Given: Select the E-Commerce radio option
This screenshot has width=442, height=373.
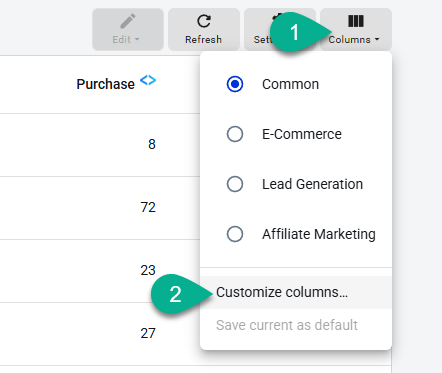Looking at the screenshot, I should tap(235, 134).
